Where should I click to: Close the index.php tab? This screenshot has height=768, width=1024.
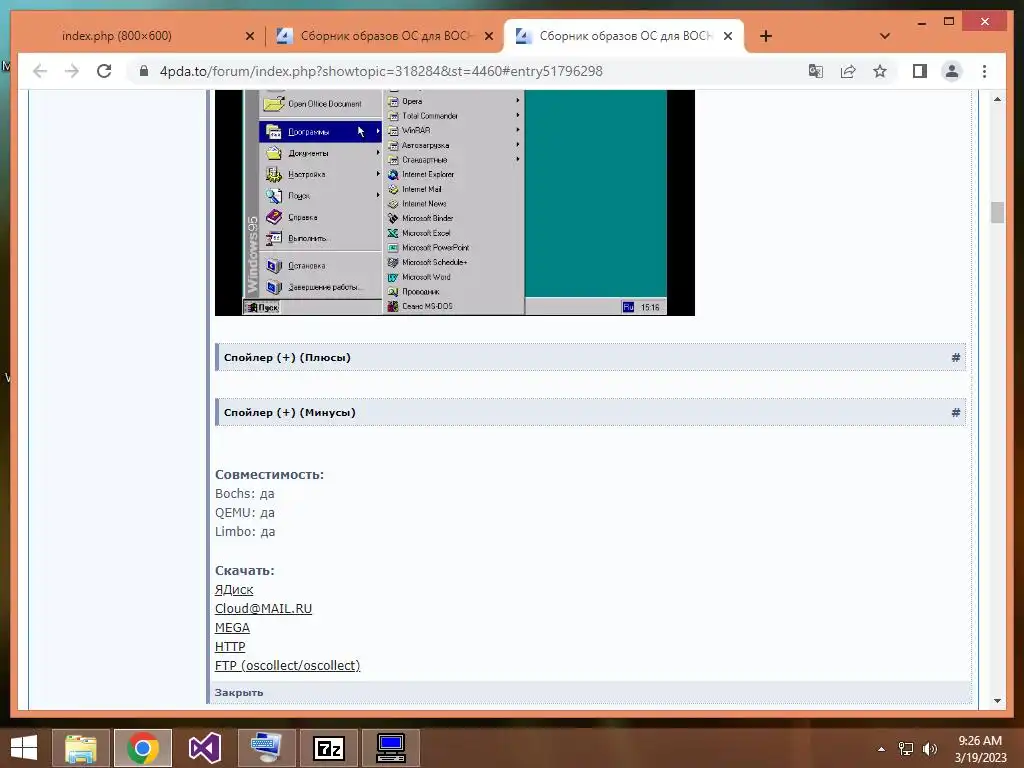(249, 36)
